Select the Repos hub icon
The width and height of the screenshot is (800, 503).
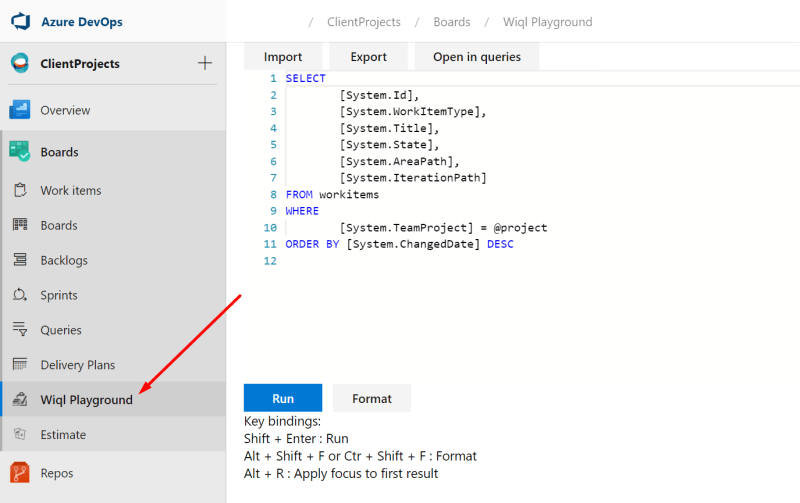[x=19, y=473]
